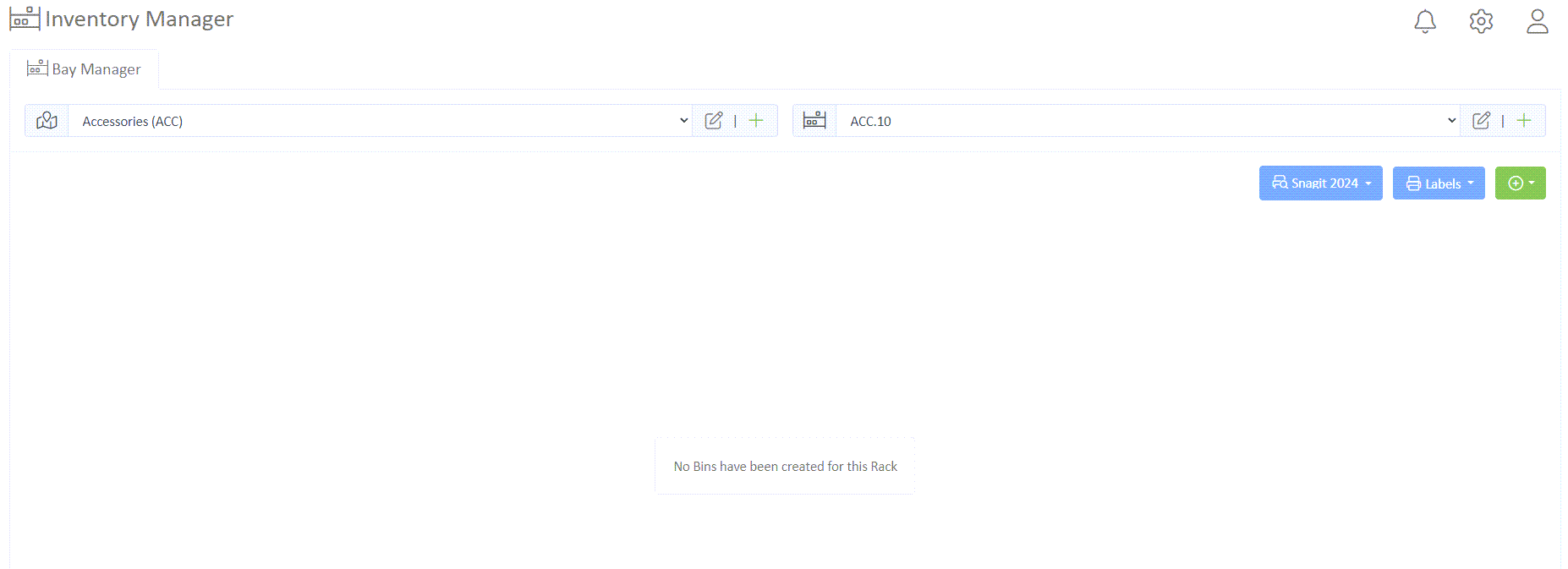Switch to the Bay Manager tab
The height and width of the screenshot is (569, 1568).
coord(84,69)
